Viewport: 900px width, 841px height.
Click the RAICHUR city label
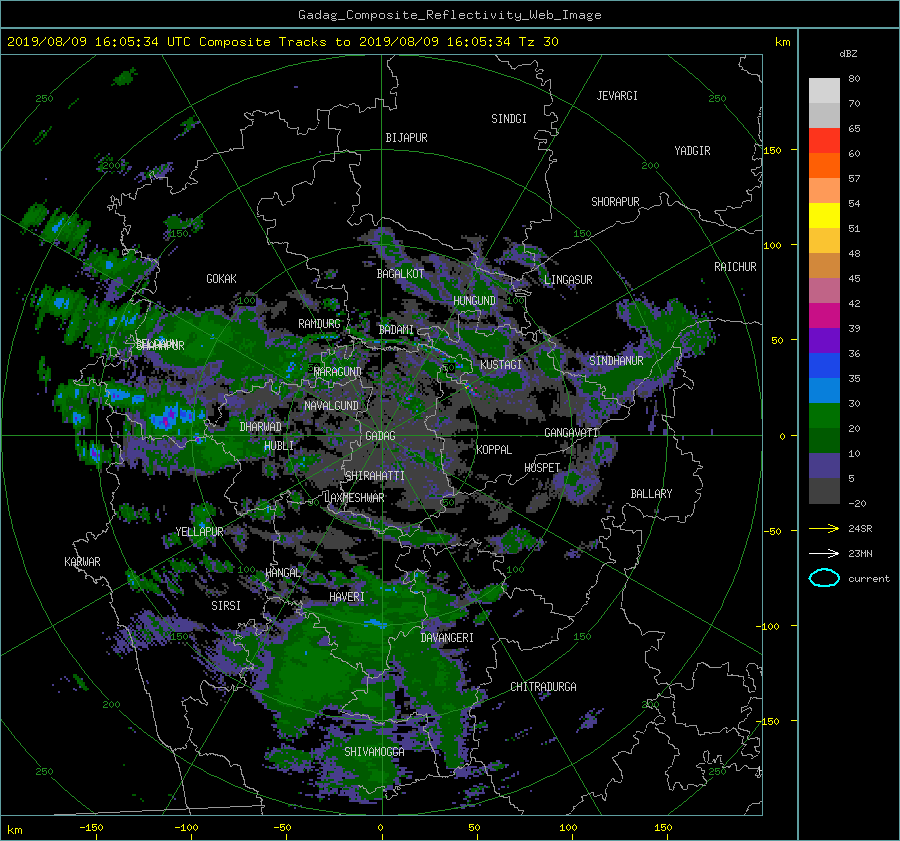pyautogui.click(x=735, y=267)
